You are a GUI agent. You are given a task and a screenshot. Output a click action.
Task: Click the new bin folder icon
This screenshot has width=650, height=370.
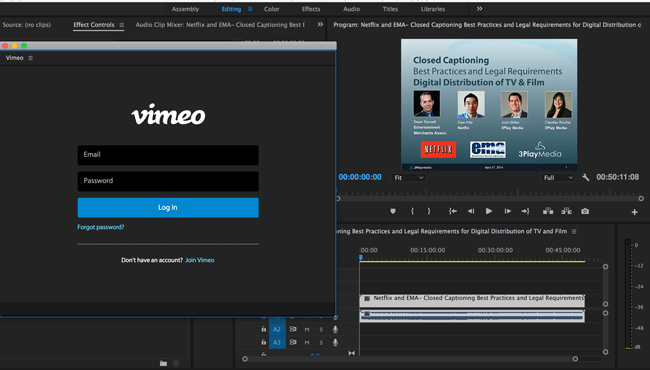(163, 363)
